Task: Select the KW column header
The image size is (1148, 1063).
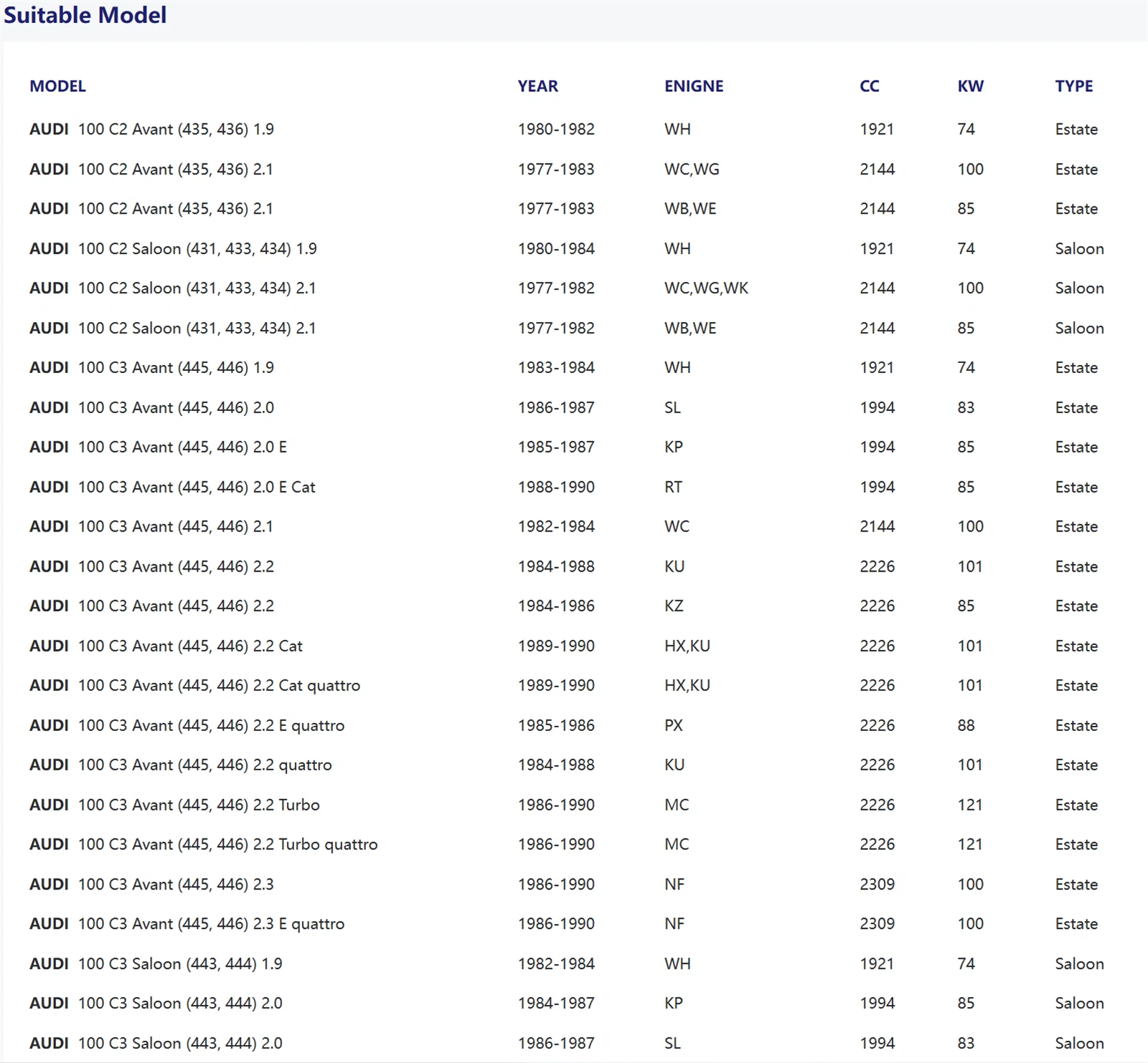Action: point(971,86)
